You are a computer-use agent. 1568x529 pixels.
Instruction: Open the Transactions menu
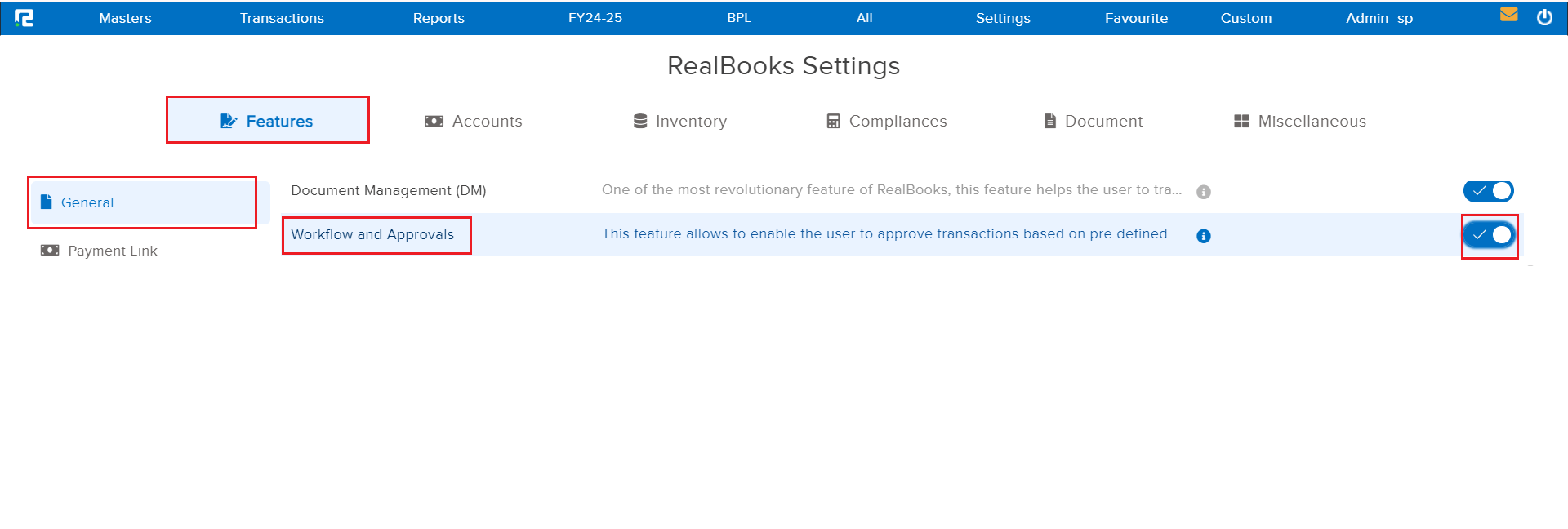click(282, 18)
